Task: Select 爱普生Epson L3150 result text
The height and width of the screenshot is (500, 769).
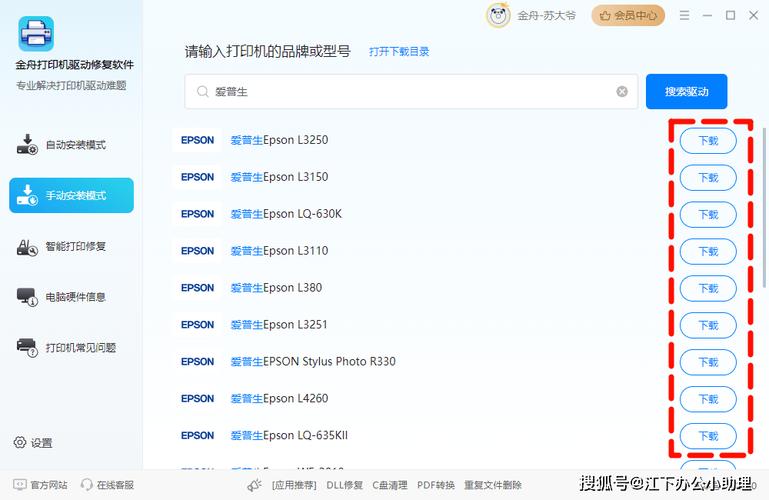Action: (x=279, y=177)
